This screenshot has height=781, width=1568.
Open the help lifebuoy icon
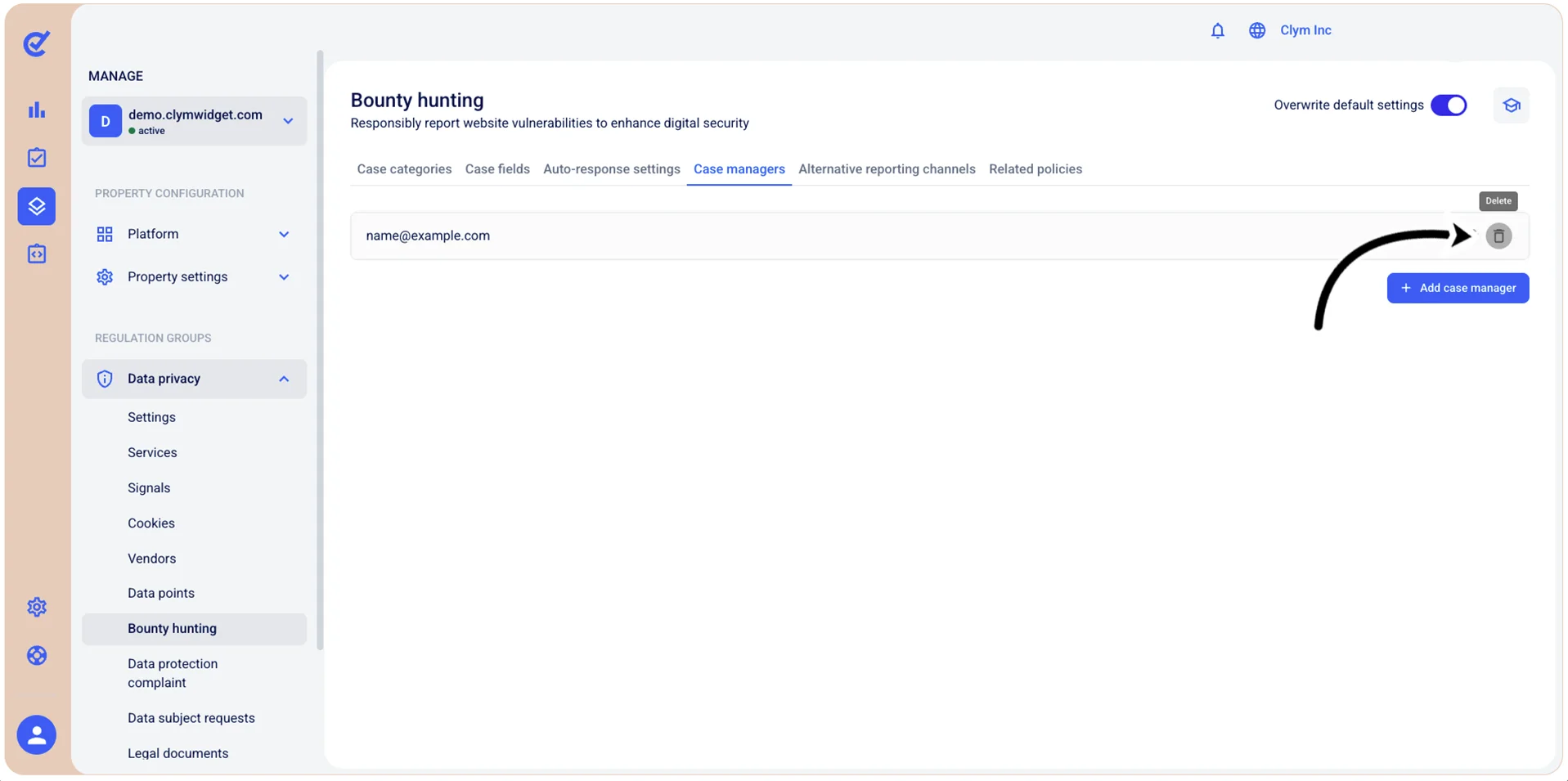[37, 655]
